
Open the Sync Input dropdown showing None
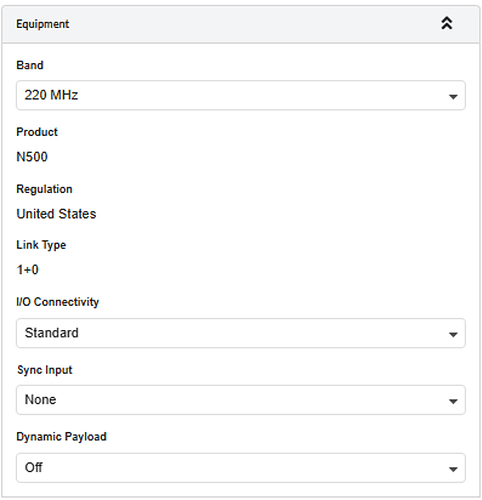(241, 400)
